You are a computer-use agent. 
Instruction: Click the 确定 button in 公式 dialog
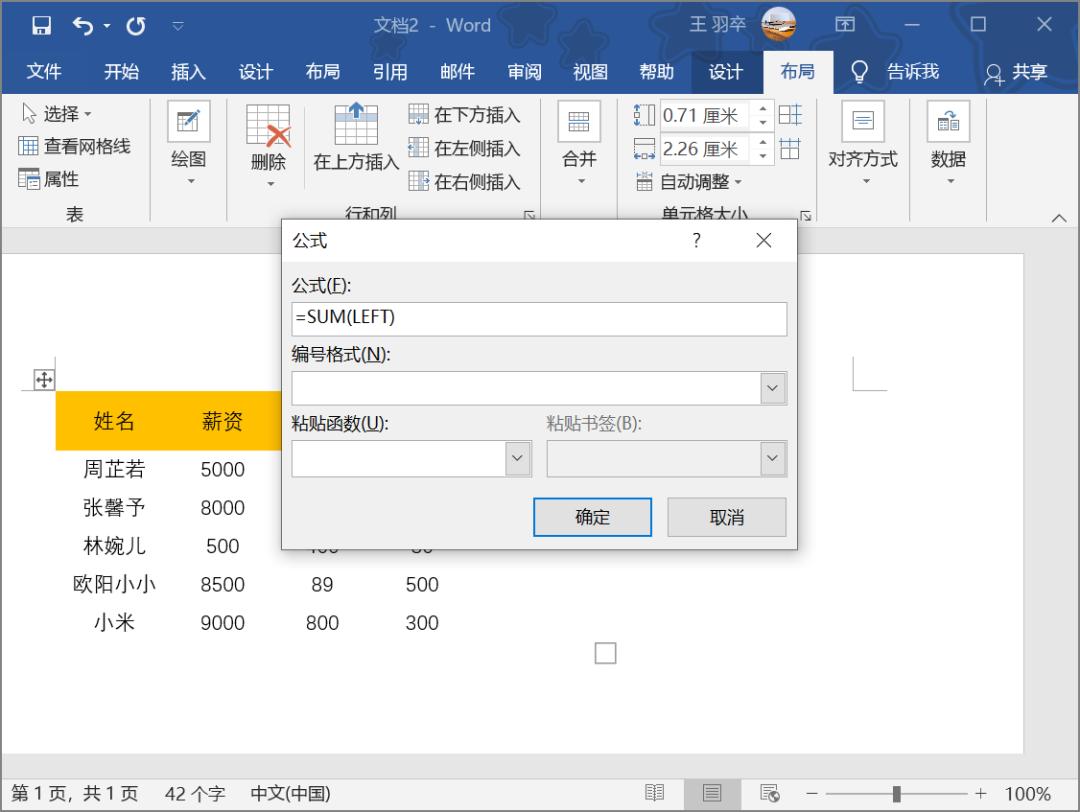pyautogui.click(x=592, y=517)
